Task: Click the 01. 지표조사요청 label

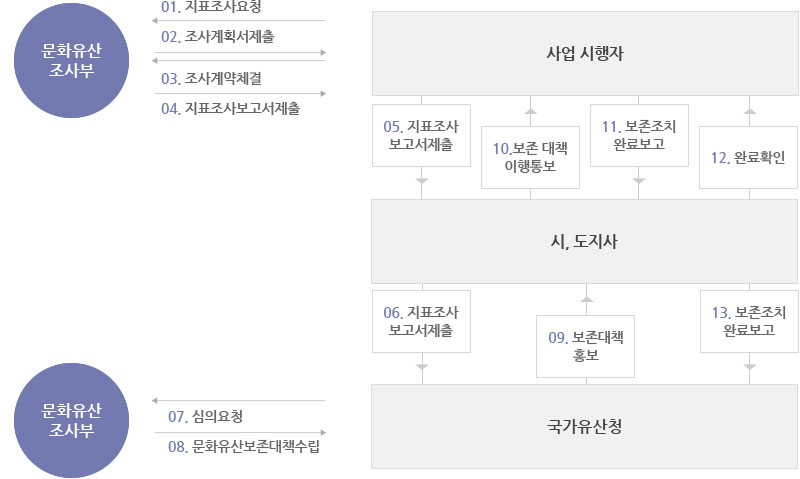Action: (x=211, y=7)
